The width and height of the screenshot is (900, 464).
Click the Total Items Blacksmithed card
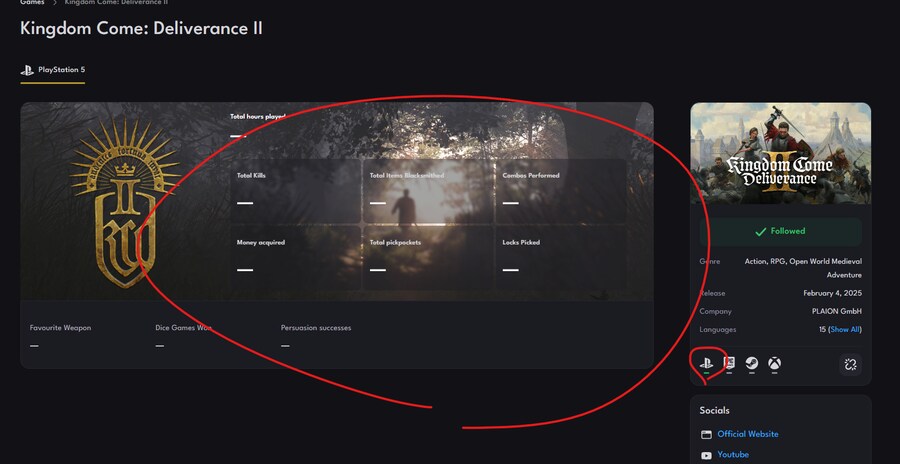click(428, 191)
